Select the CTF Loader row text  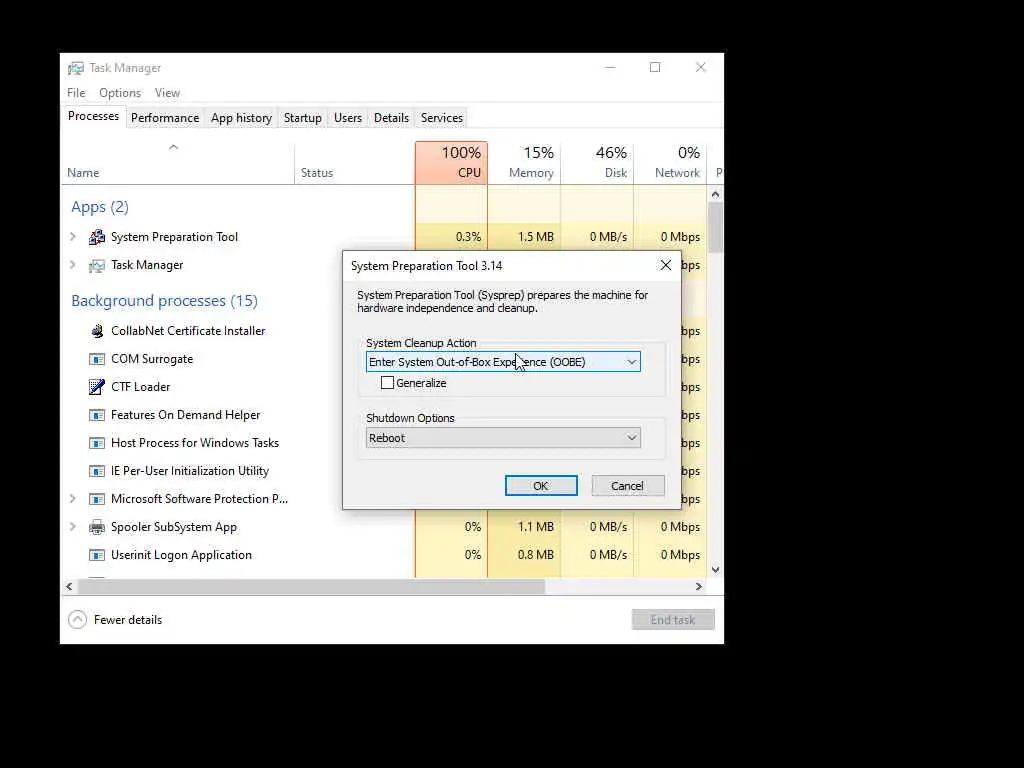140,387
